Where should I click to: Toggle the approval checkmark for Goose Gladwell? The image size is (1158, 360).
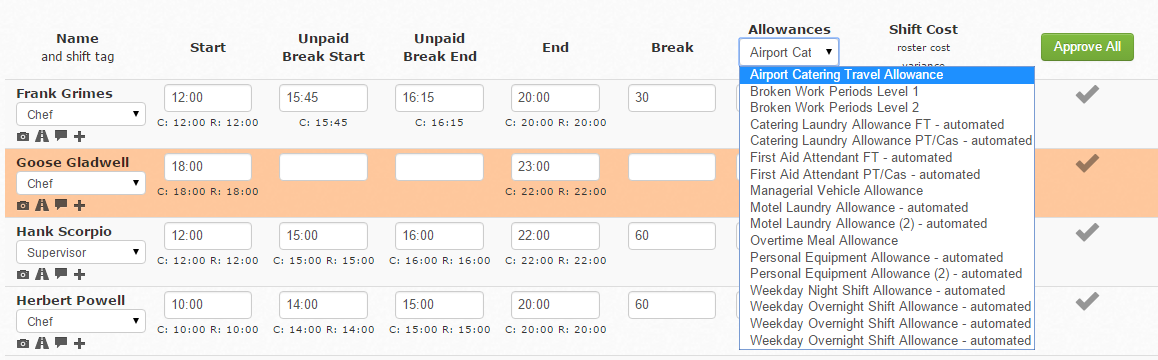click(1087, 163)
